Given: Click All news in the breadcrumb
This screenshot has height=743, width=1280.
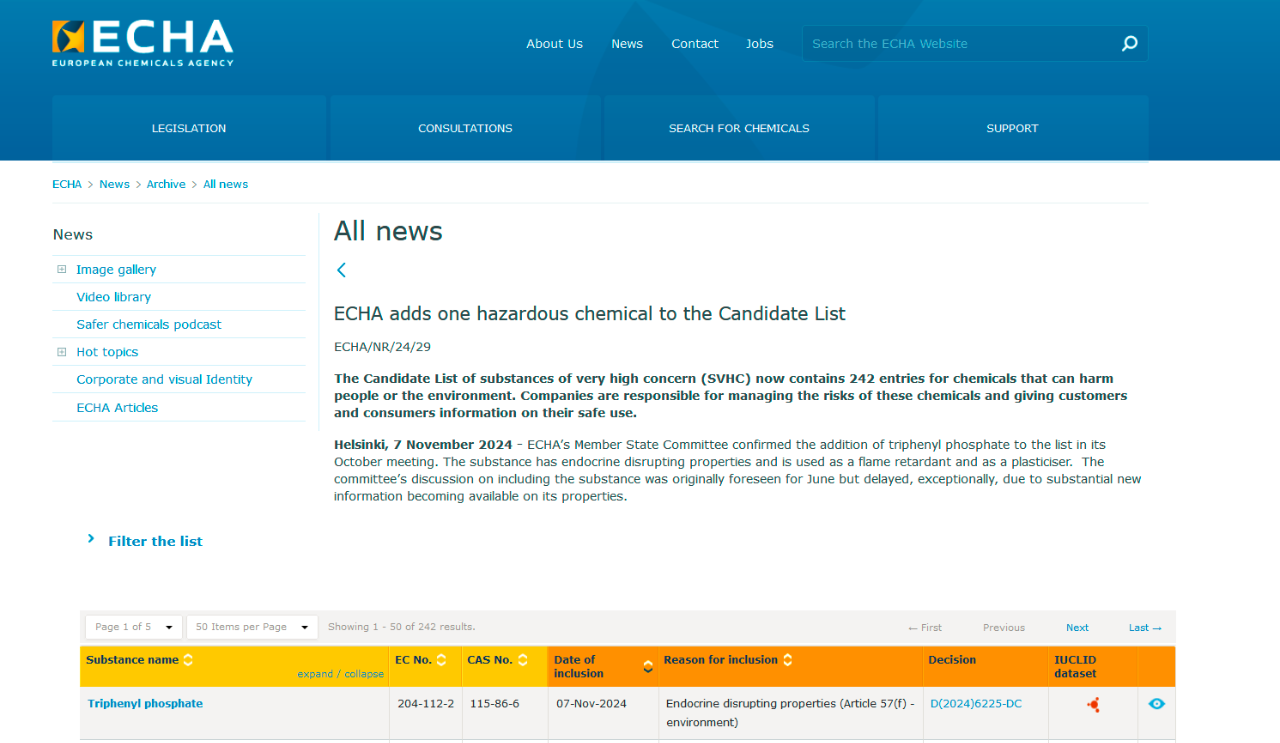Looking at the screenshot, I should coord(225,184).
